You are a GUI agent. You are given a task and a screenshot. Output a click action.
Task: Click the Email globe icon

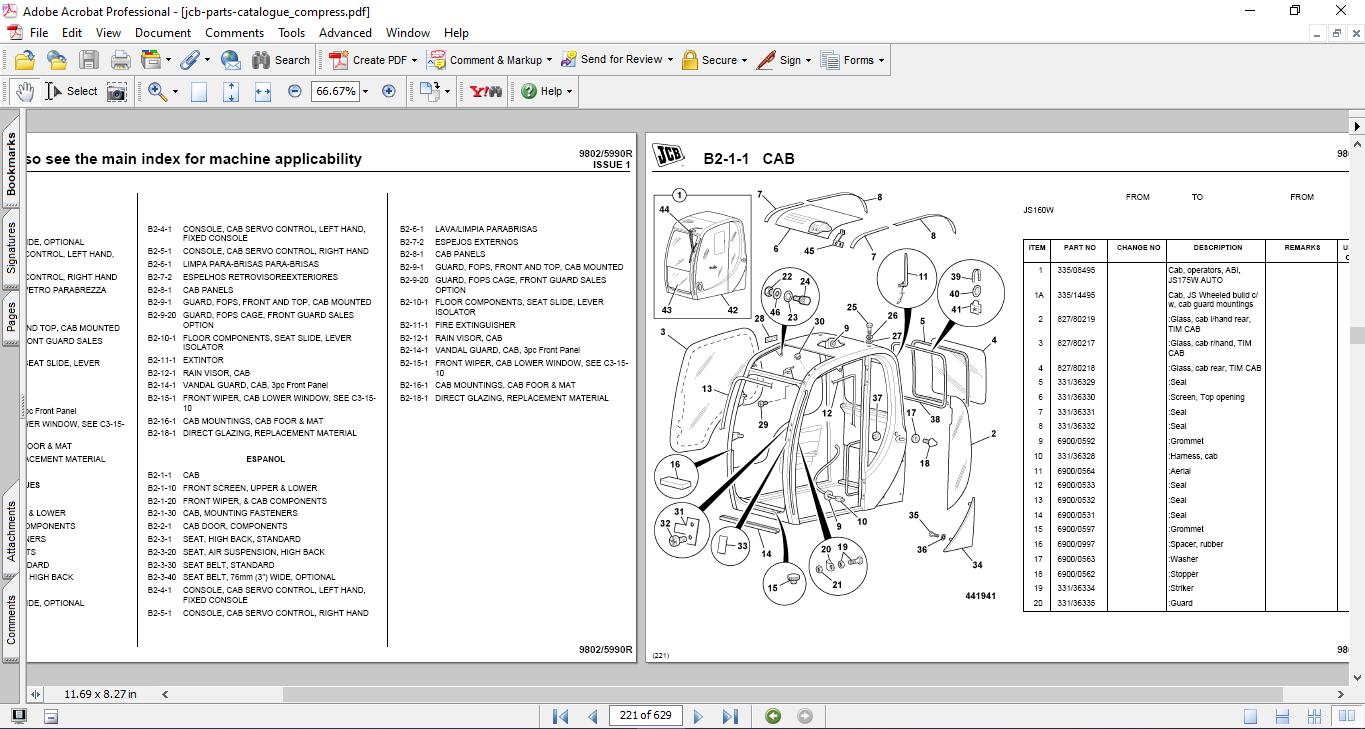[230, 60]
